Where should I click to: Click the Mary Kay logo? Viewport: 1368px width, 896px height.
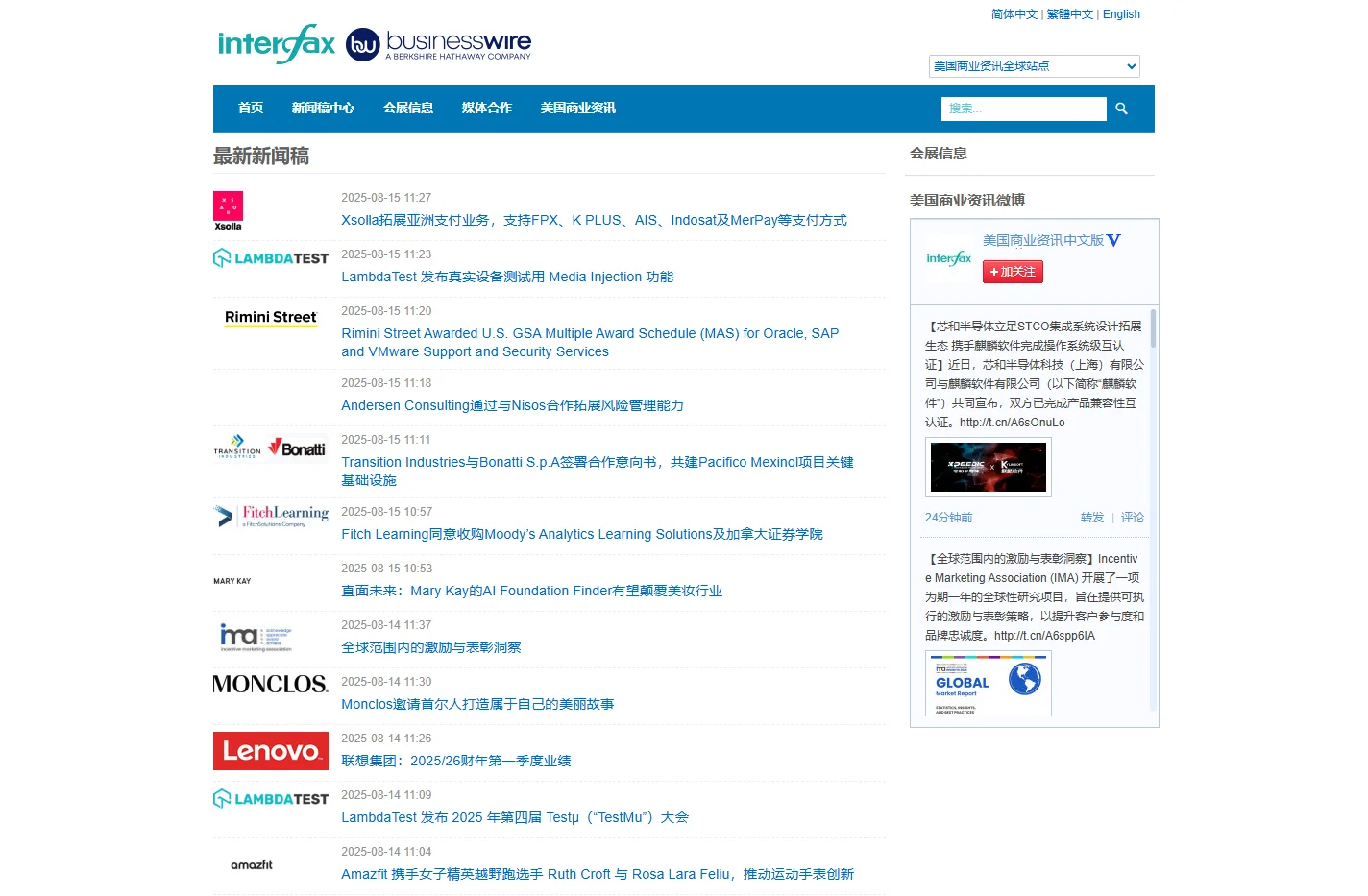pos(232,581)
